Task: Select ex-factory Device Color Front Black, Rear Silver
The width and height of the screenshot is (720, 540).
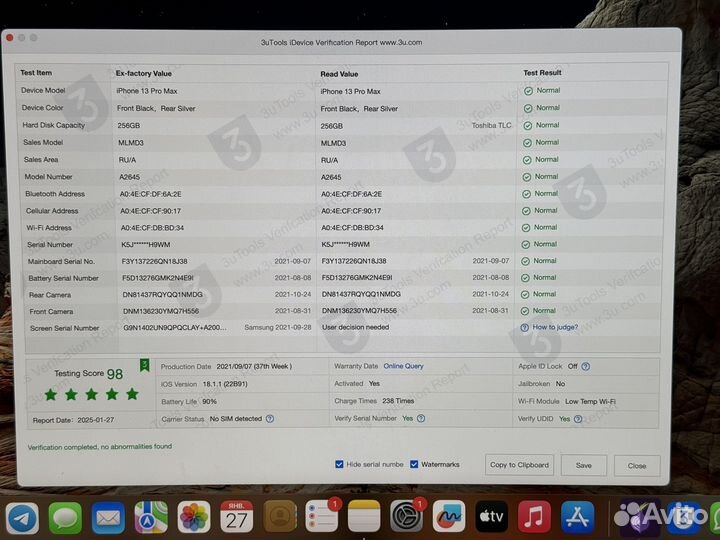Action: [156, 108]
